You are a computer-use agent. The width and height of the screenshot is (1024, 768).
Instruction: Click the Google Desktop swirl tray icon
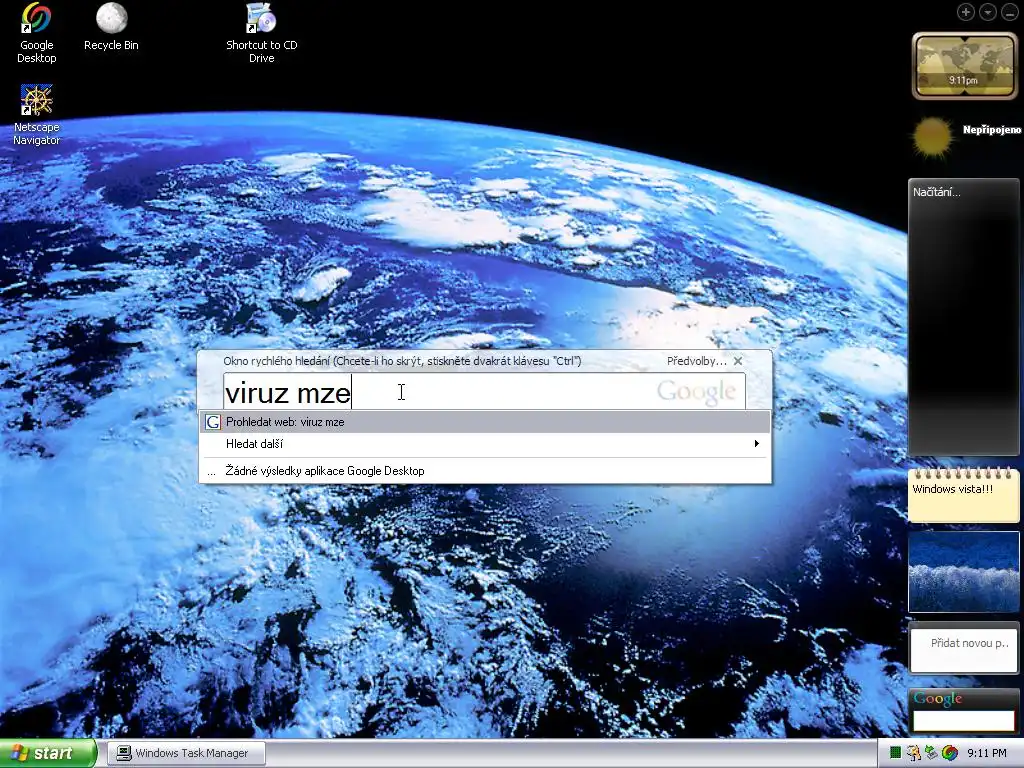(950, 753)
